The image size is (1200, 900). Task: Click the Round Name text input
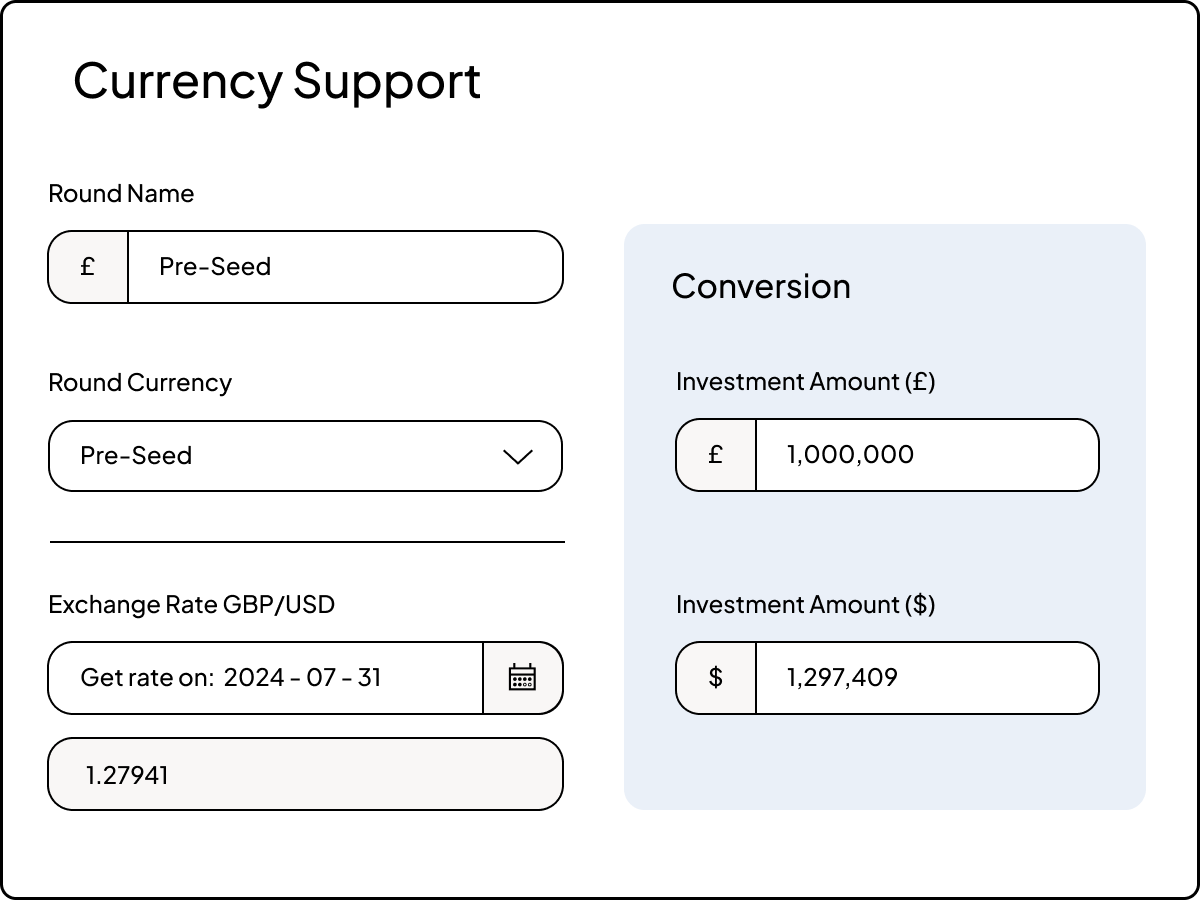(x=345, y=266)
